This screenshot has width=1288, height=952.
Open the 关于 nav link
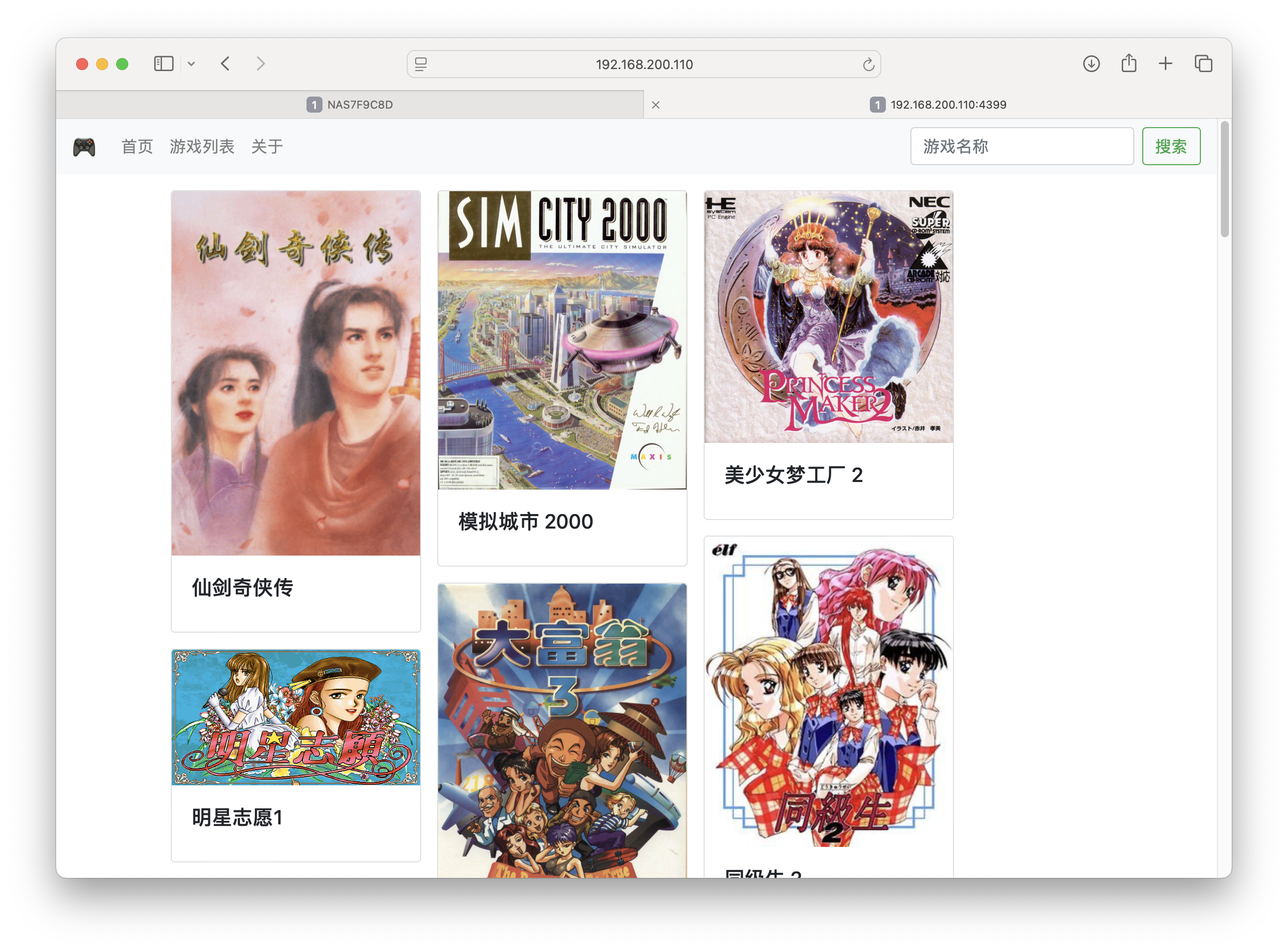(267, 146)
